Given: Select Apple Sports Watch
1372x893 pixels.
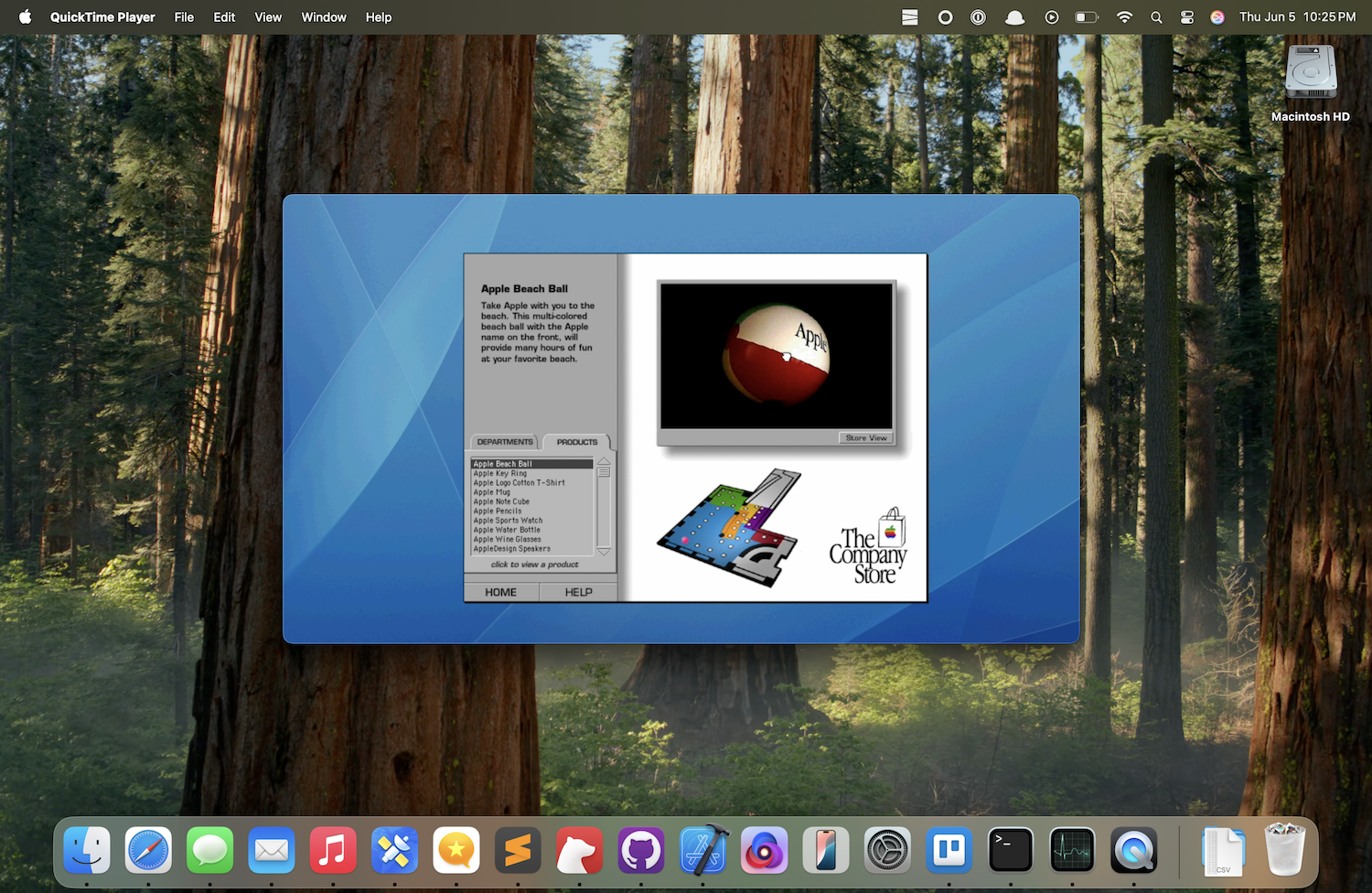Looking at the screenshot, I should click(532, 521).
